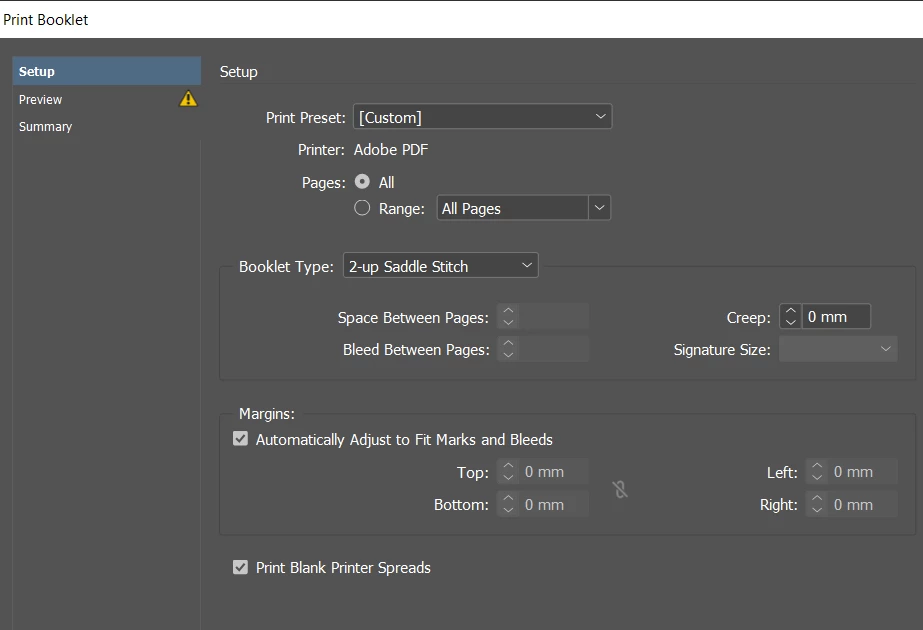Click the Bleed Between Pages stepper

(508, 349)
